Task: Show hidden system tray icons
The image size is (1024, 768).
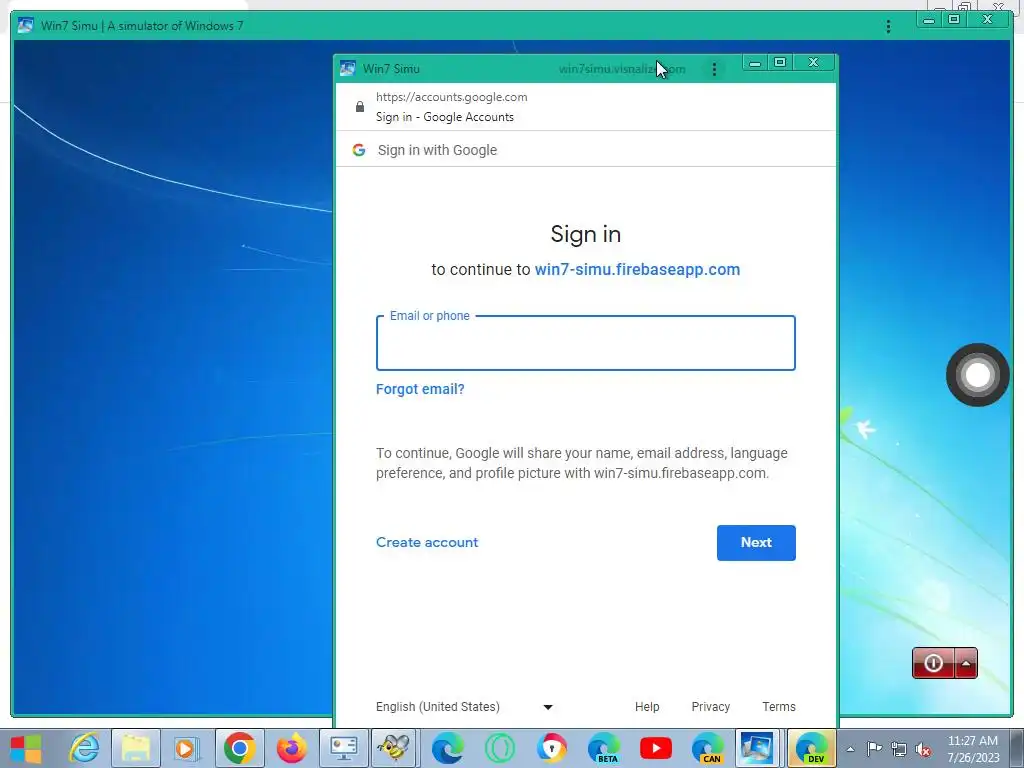Action: point(850,749)
